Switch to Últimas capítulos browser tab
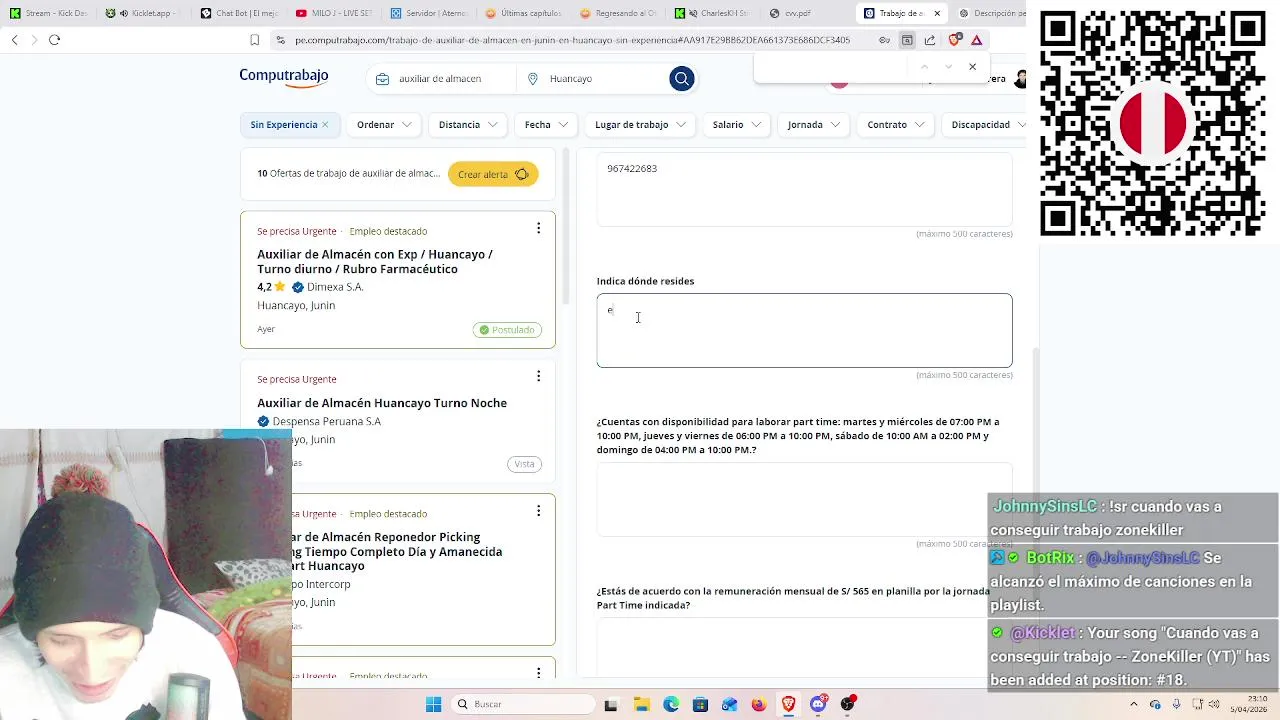 (x=523, y=13)
